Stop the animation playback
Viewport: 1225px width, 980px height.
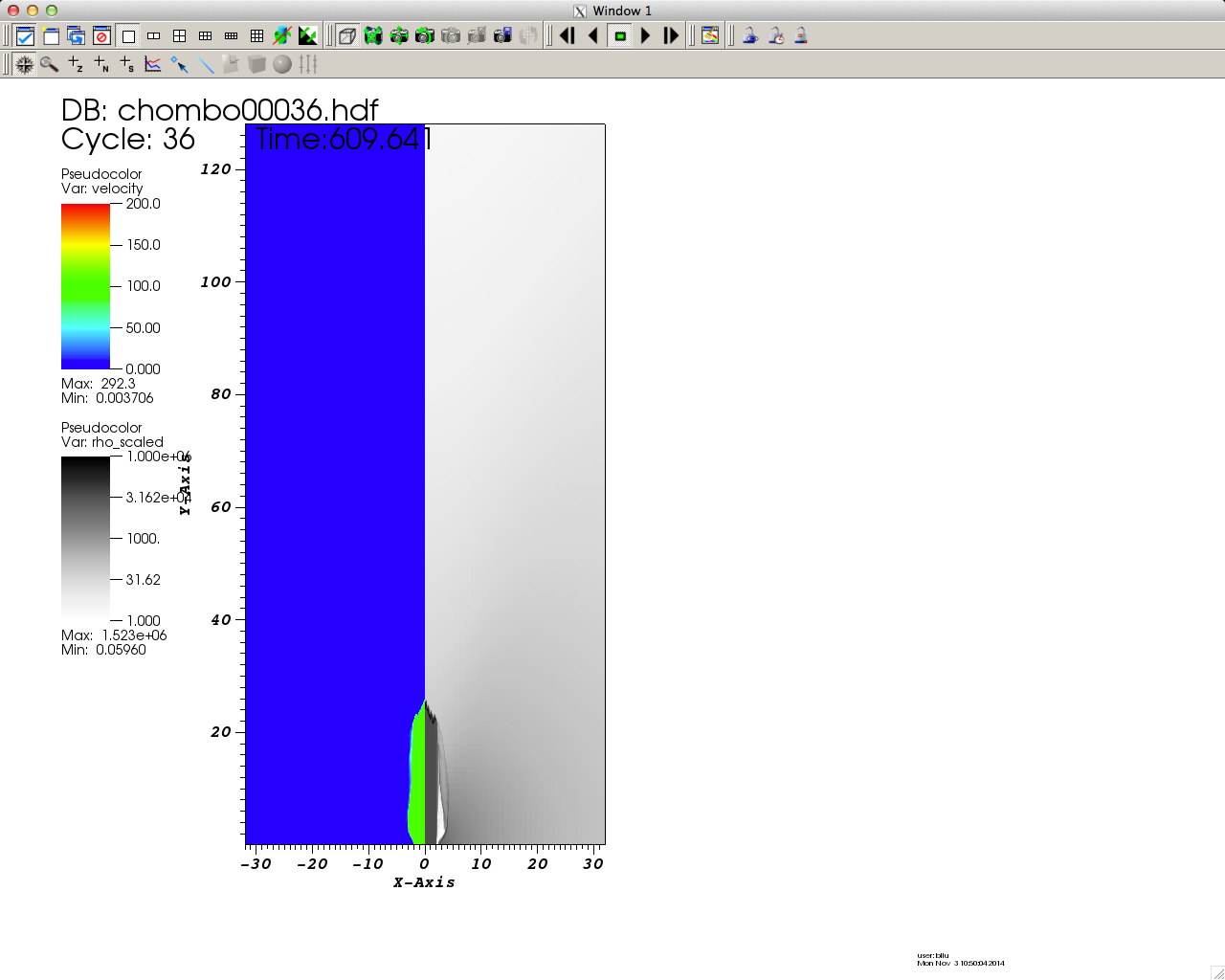[620, 36]
